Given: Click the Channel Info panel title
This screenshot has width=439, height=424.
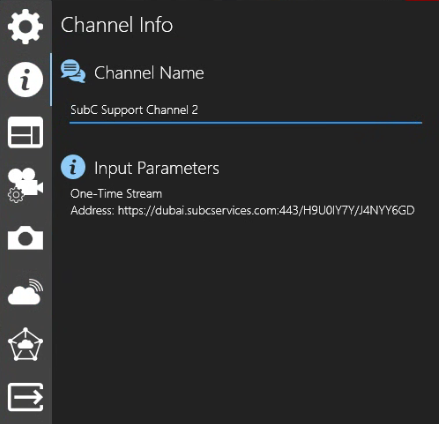Looking at the screenshot, I should [117, 25].
